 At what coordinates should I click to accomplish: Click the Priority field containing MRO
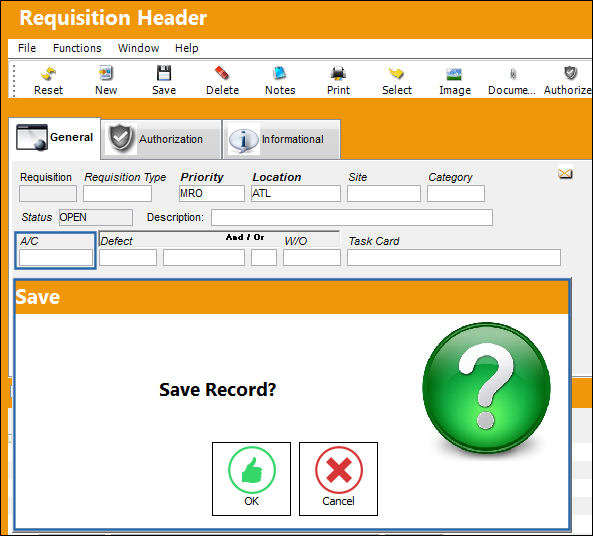(211, 193)
